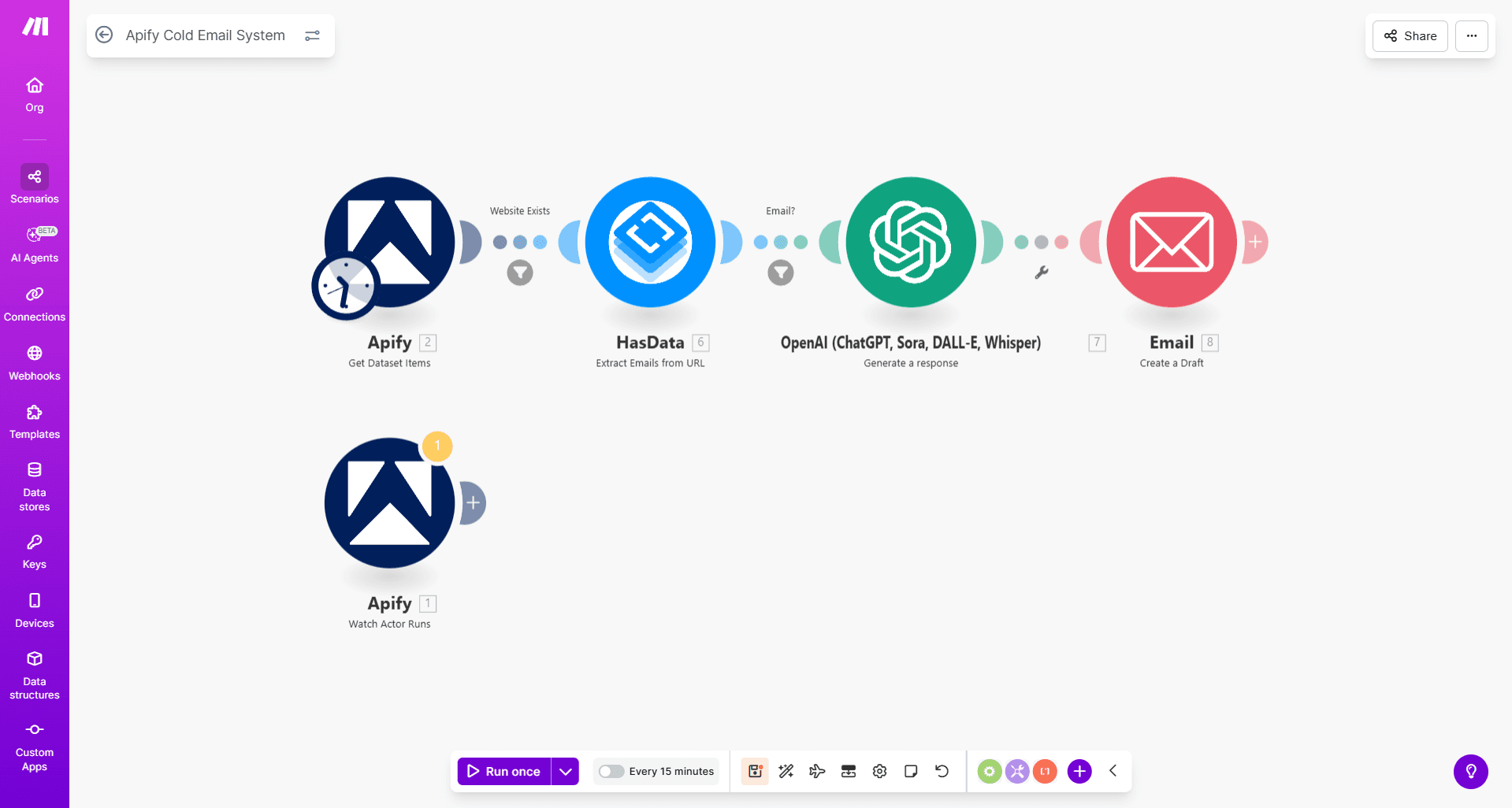The height and width of the screenshot is (808, 1512).
Task: Click the lightbulb help button
Action: pos(1471,772)
